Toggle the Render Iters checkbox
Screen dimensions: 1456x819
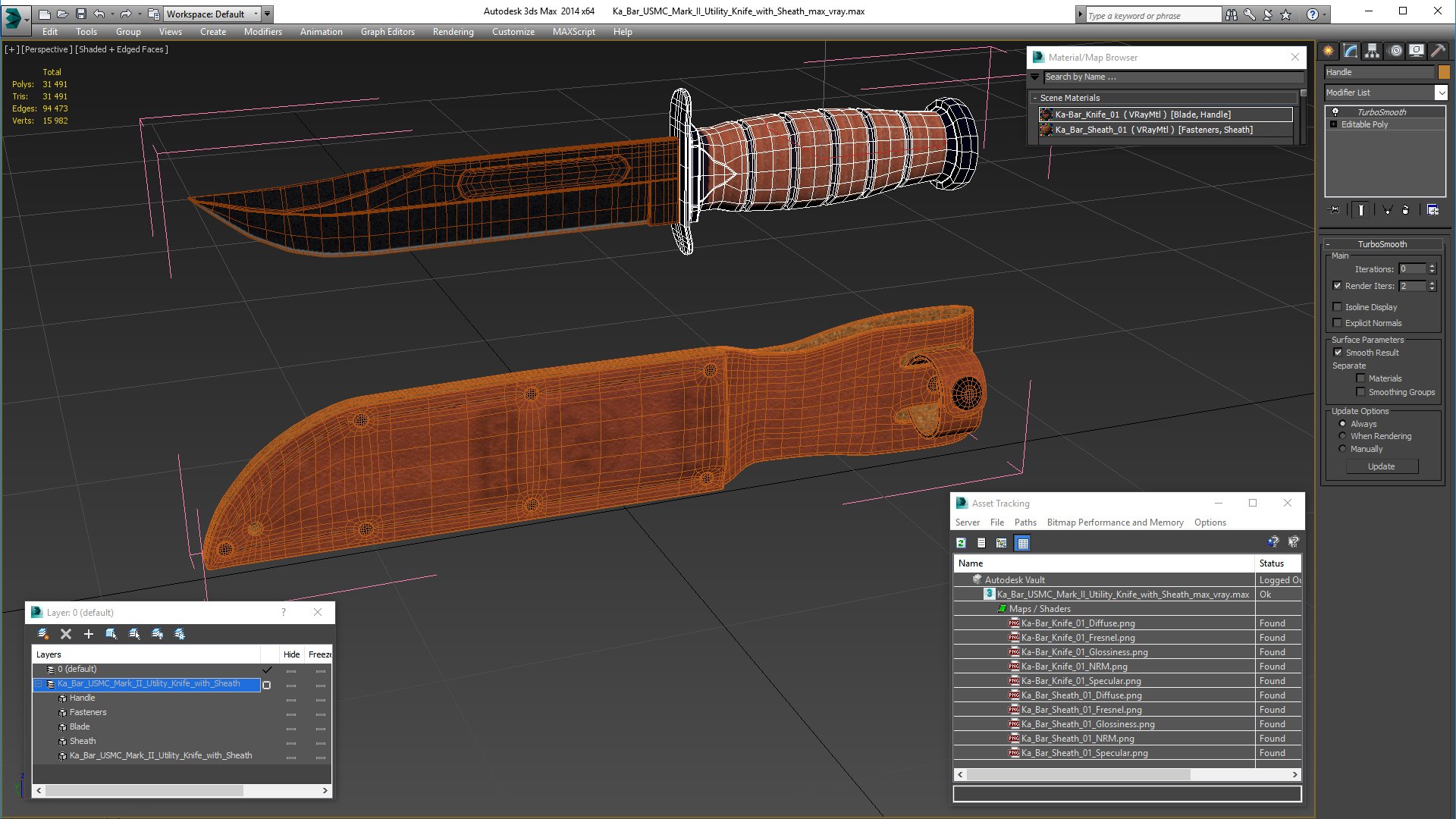pos(1338,286)
